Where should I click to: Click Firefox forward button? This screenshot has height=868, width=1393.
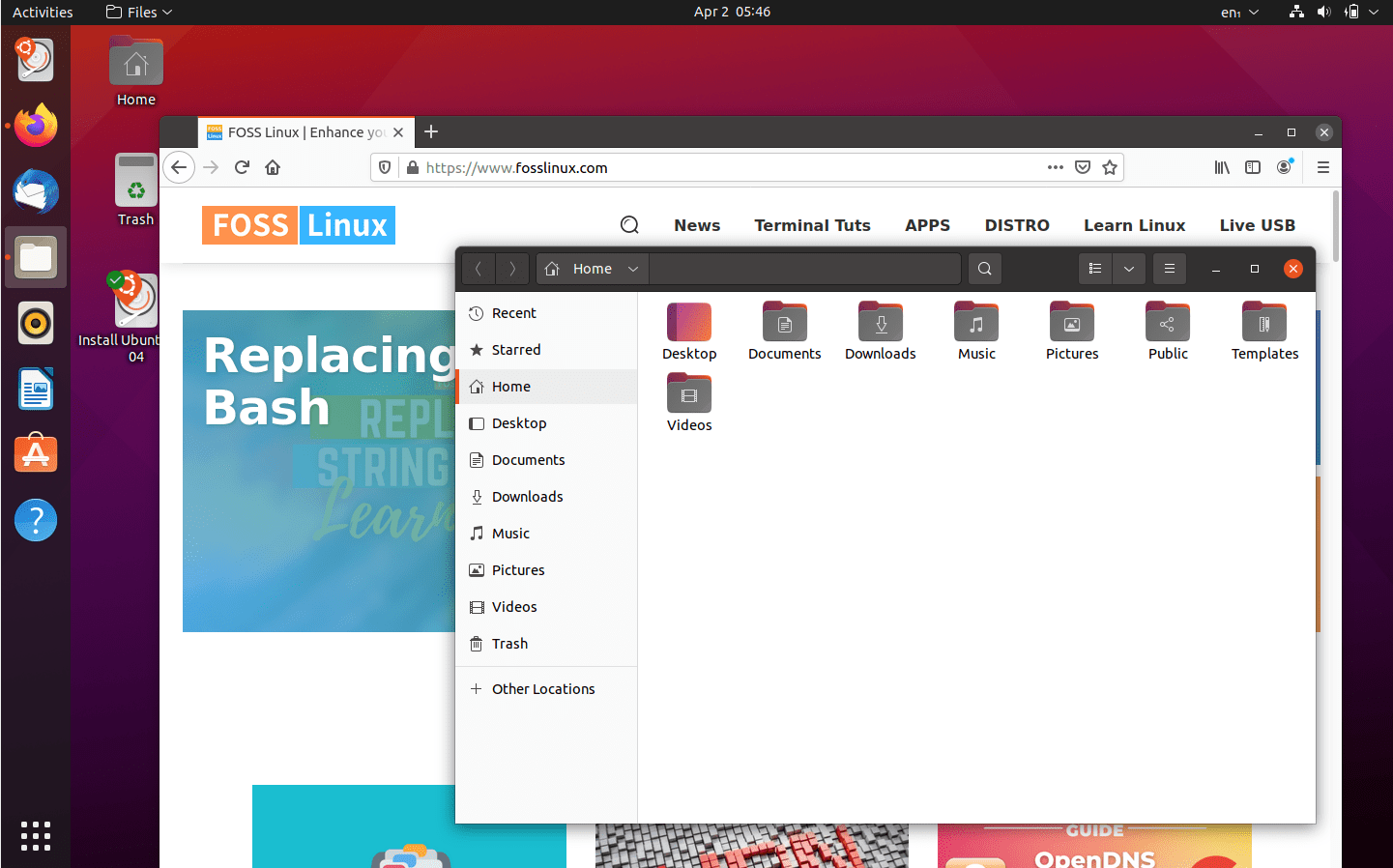click(211, 167)
